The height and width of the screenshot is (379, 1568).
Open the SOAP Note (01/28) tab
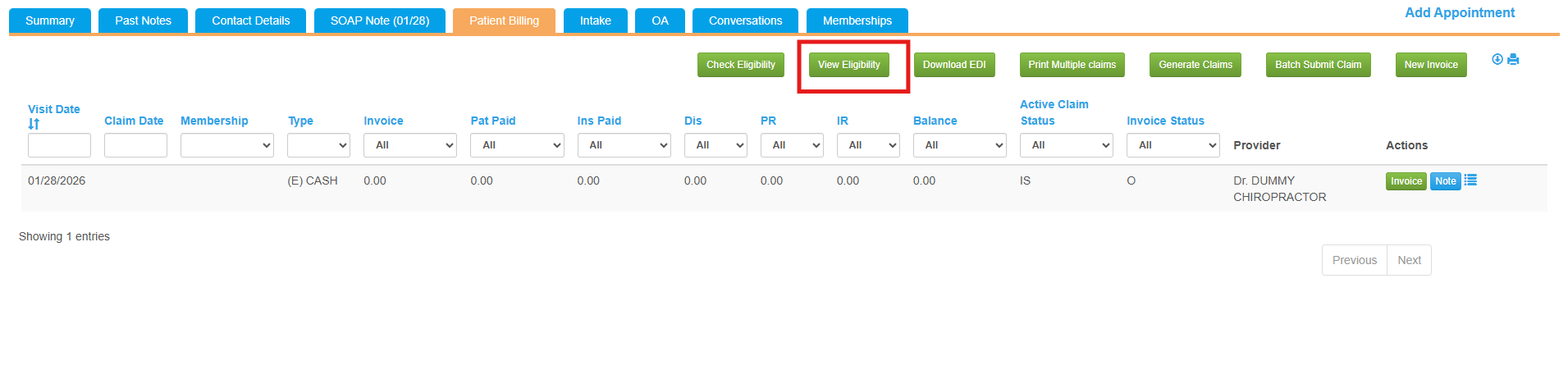tap(380, 21)
